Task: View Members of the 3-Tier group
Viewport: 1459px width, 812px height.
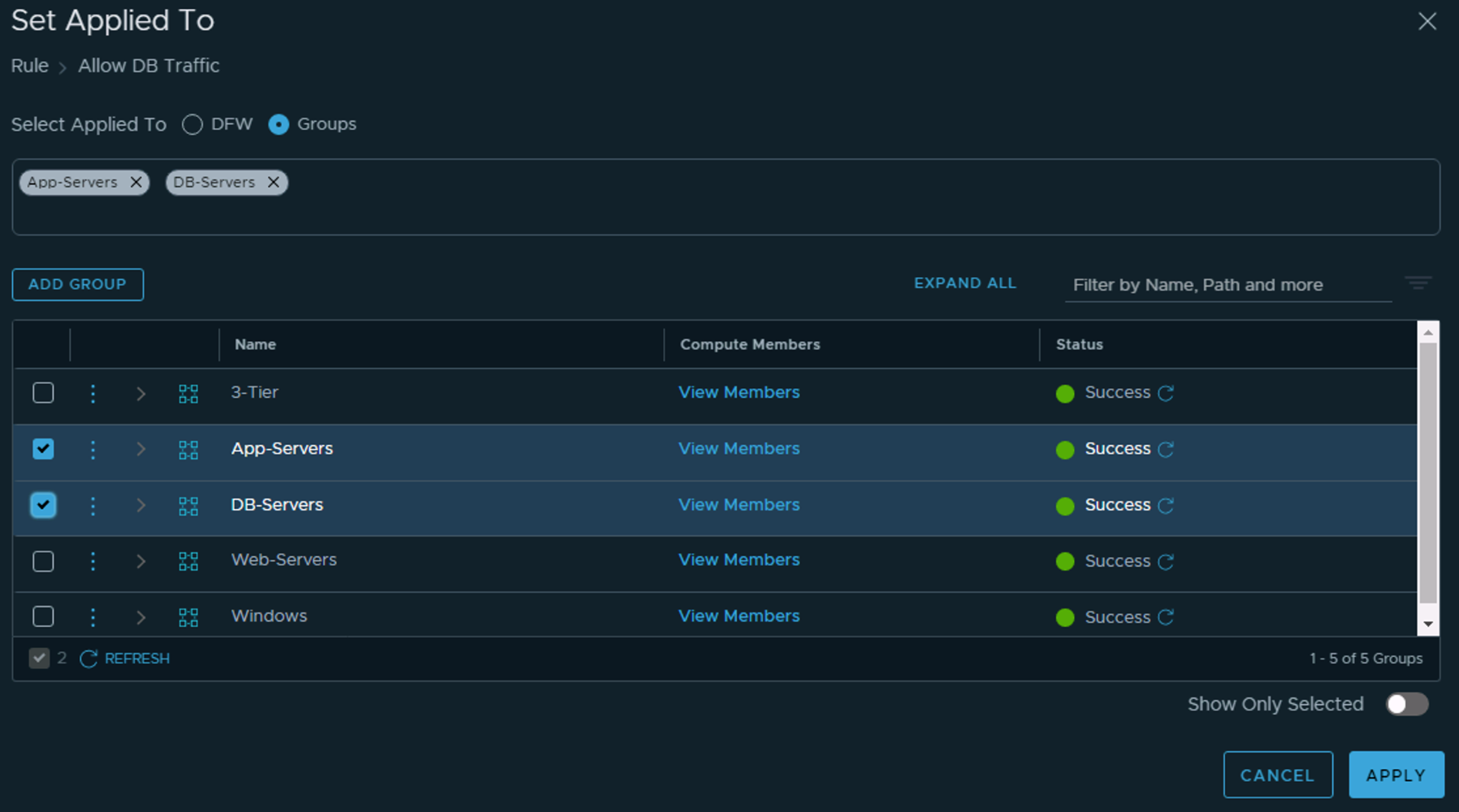Action: pyautogui.click(x=739, y=392)
